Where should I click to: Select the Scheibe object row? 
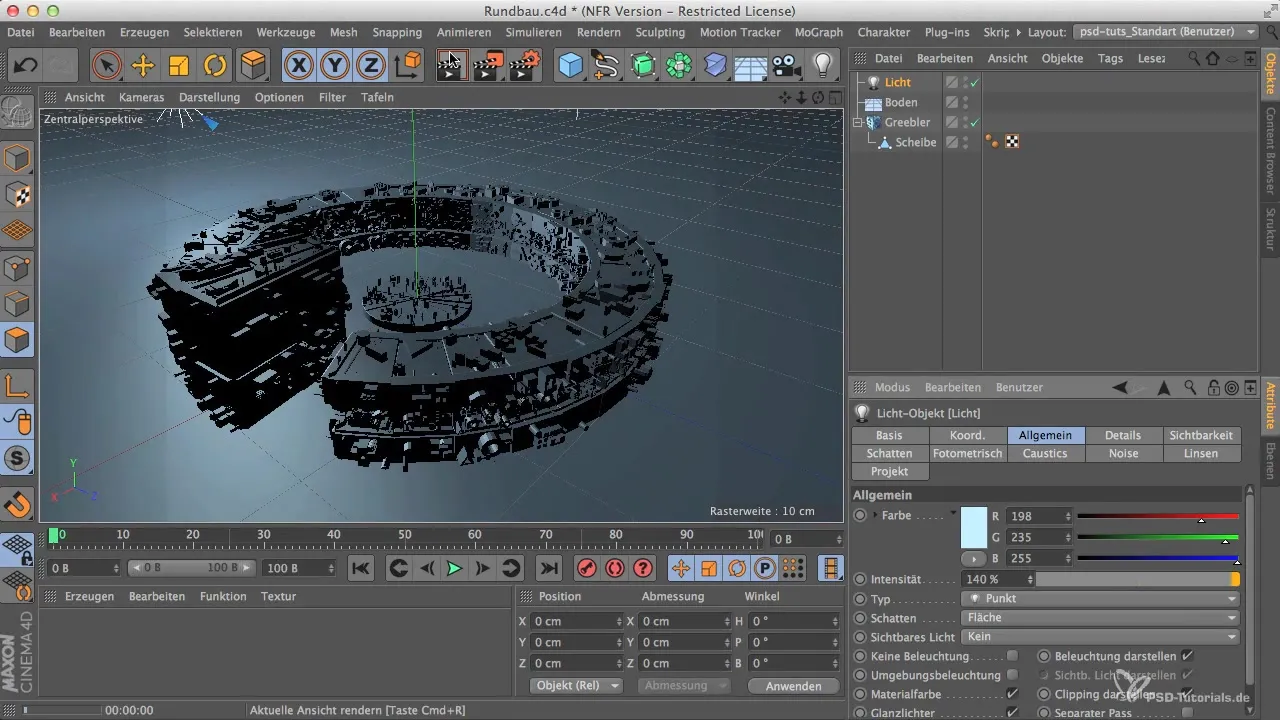915,142
